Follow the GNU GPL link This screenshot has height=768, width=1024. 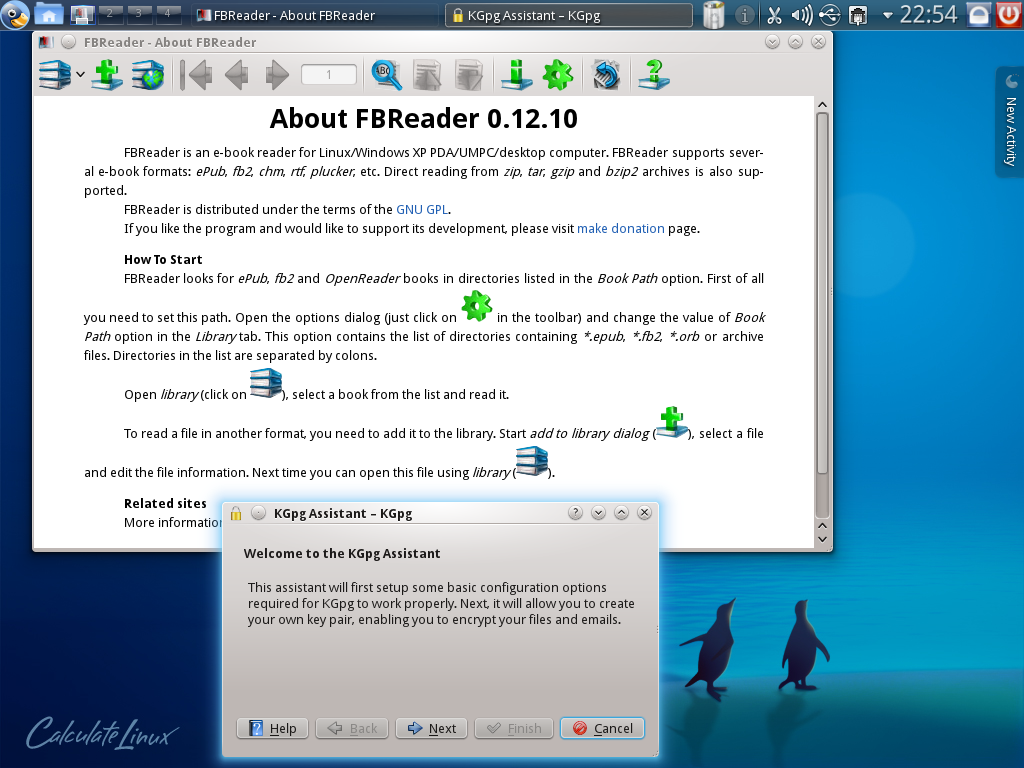(x=422, y=210)
